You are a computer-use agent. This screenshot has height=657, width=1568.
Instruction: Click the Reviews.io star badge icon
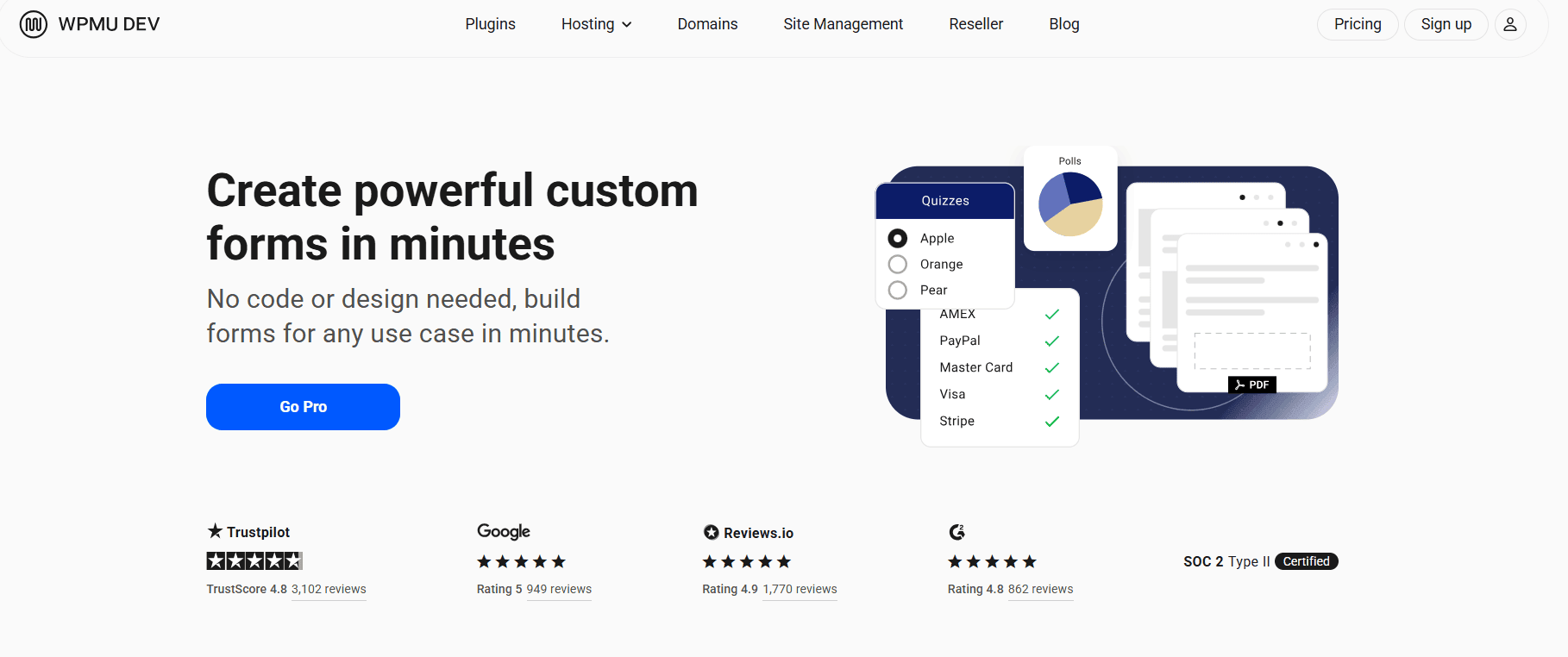711,533
